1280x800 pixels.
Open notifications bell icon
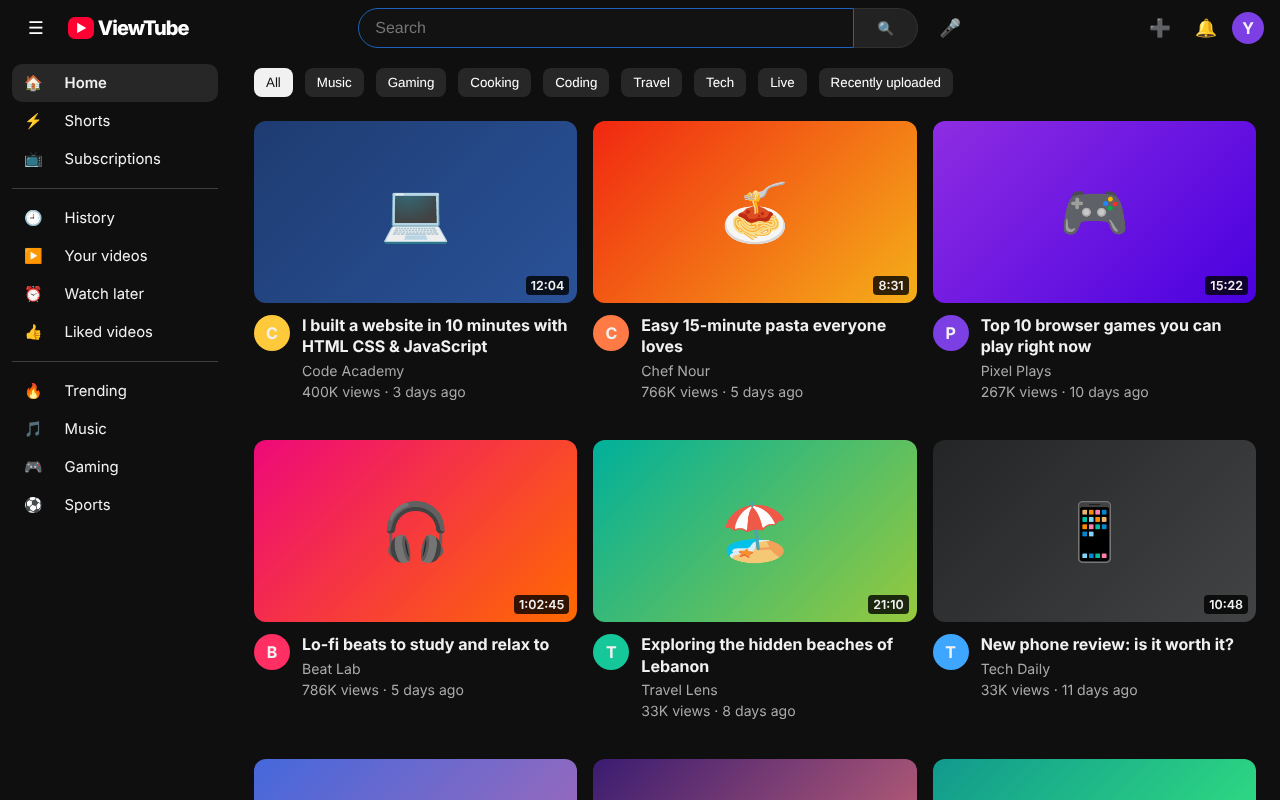tap(1206, 28)
